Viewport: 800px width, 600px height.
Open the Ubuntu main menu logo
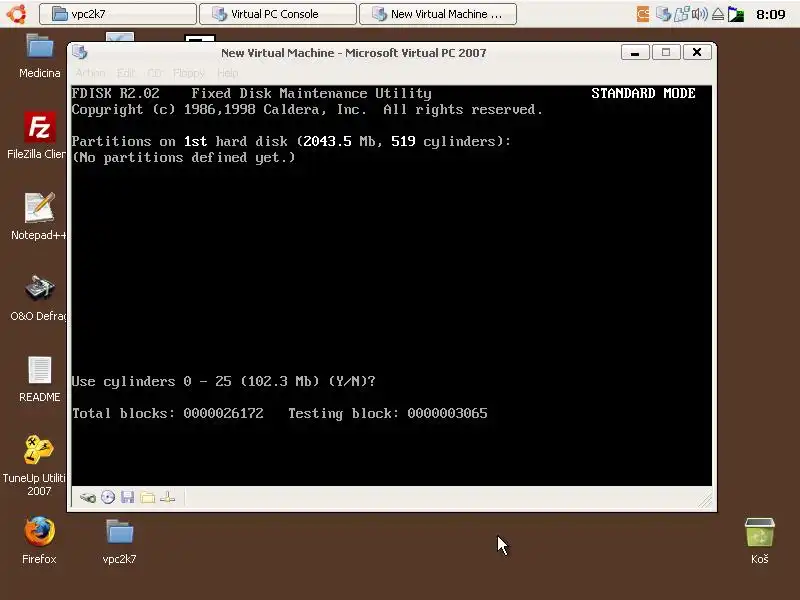[x=17, y=14]
